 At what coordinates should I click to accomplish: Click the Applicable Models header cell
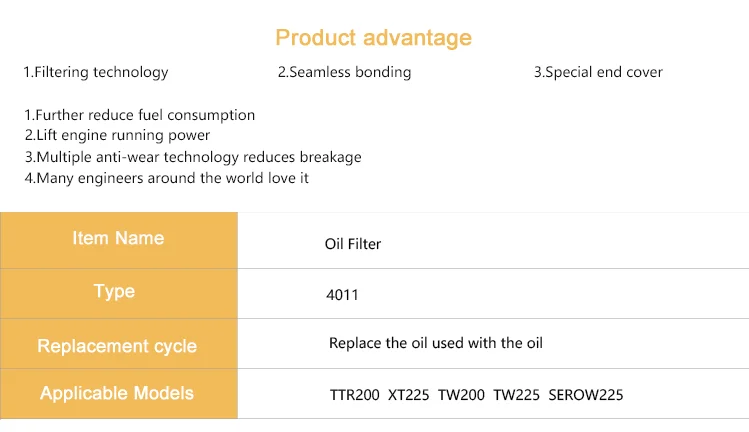[119, 394]
